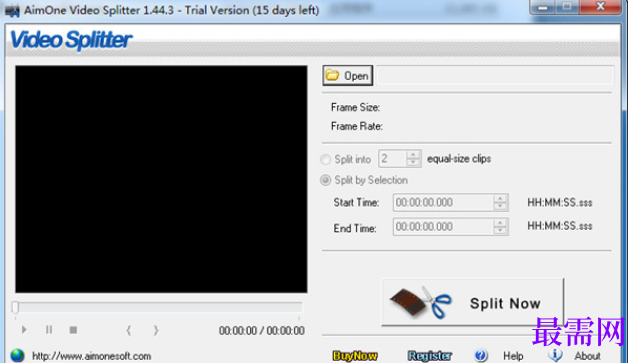Screen dimensions: 644x363
Task: Decrease Start Time with down arrow
Action: pyautogui.click(x=500, y=207)
